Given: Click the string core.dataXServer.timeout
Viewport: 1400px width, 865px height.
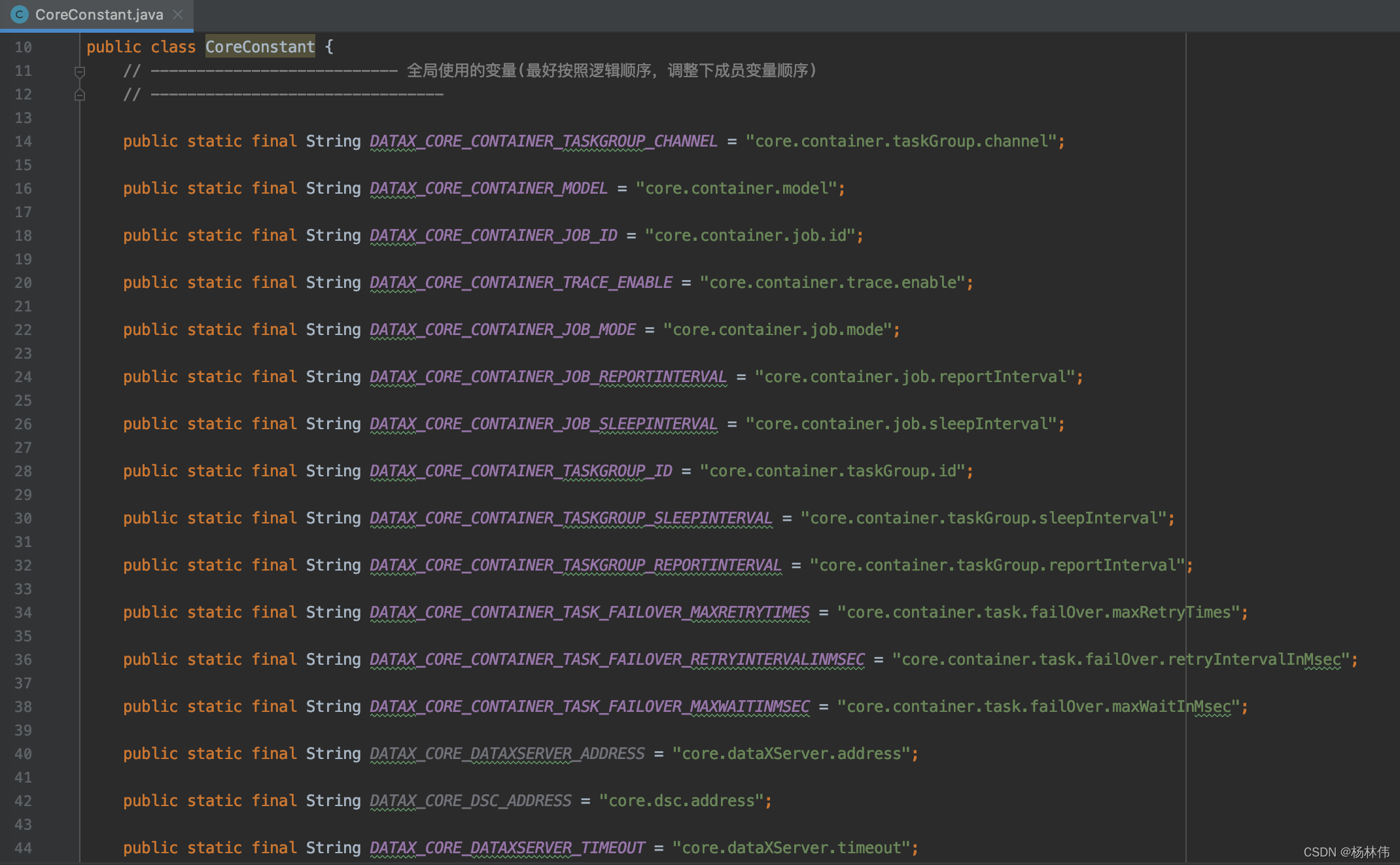Looking at the screenshot, I should tap(794, 847).
